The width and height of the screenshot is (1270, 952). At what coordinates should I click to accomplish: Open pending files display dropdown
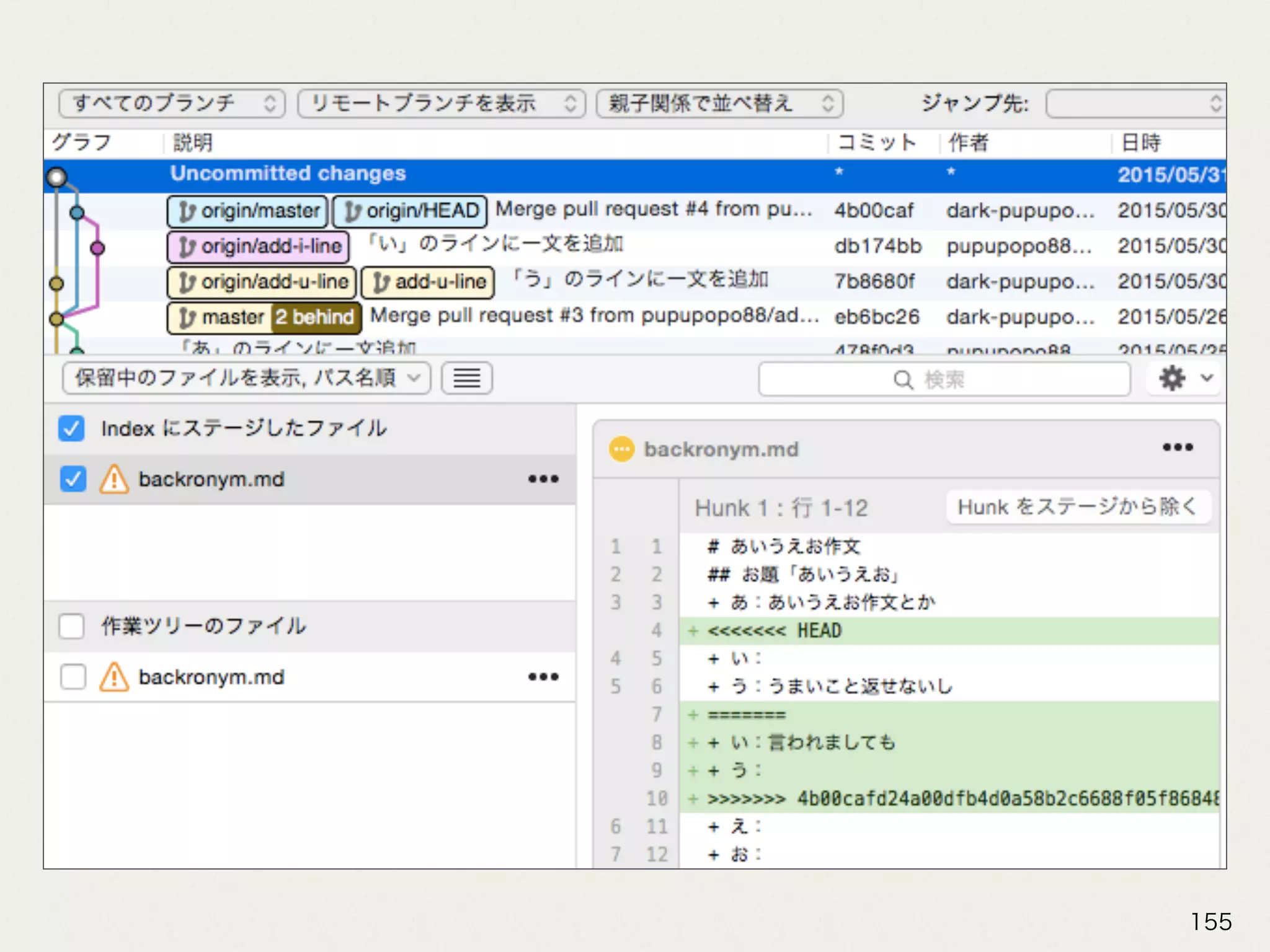click(x=246, y=378)
